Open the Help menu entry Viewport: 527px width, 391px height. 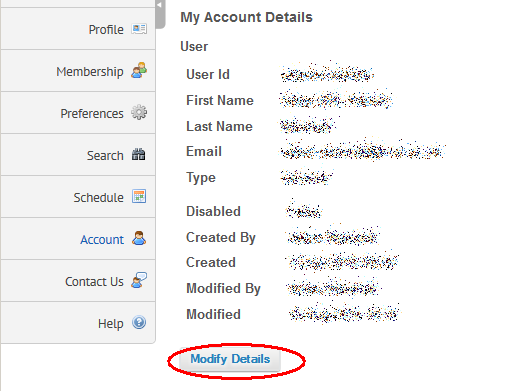coord(78,323)
